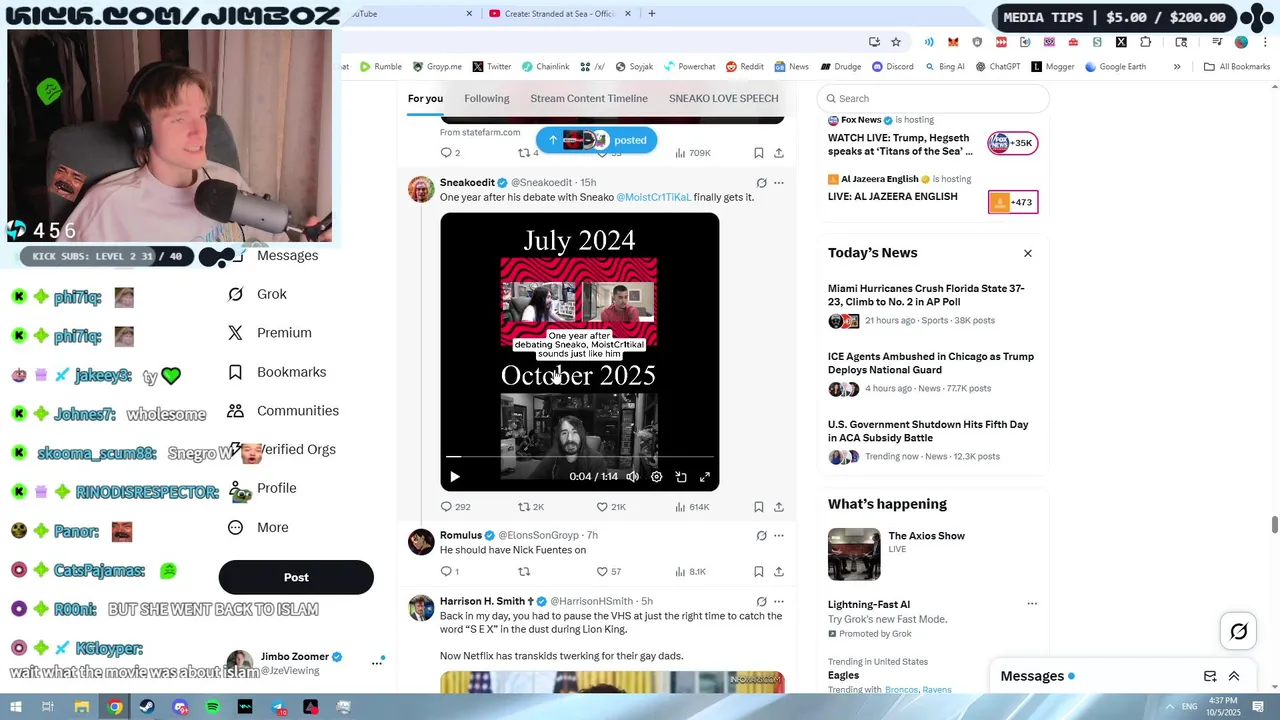Image resolution: width=1280 pixels, height=720 pixels.
Task: Open Grok in the sidebar
Action: 258,294
